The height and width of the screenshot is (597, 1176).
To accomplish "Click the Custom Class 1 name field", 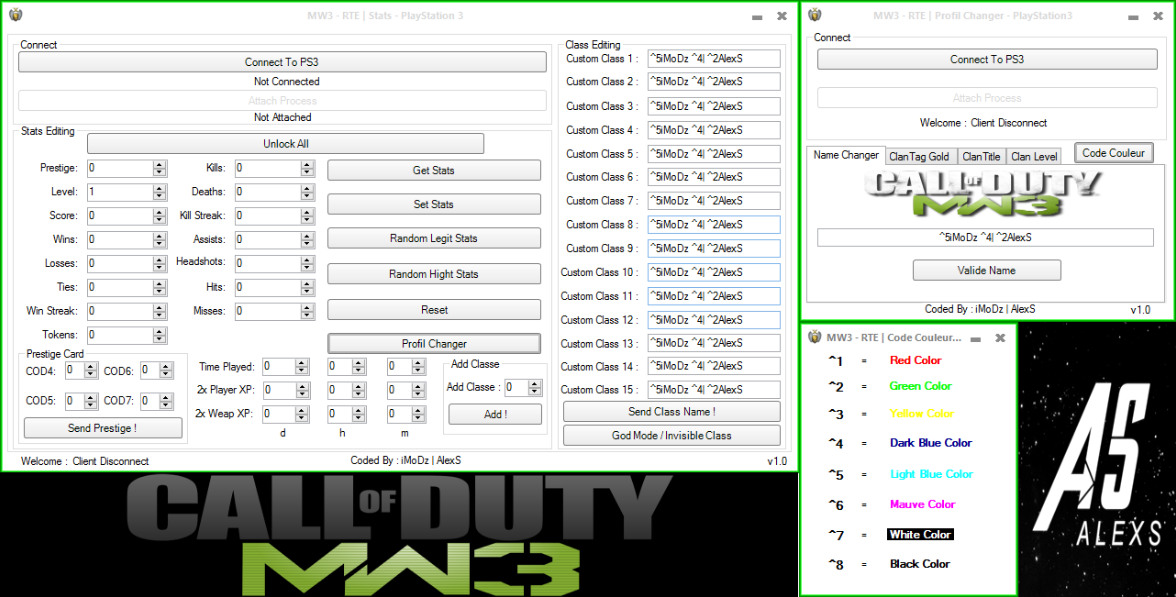I will pos(714,58).
